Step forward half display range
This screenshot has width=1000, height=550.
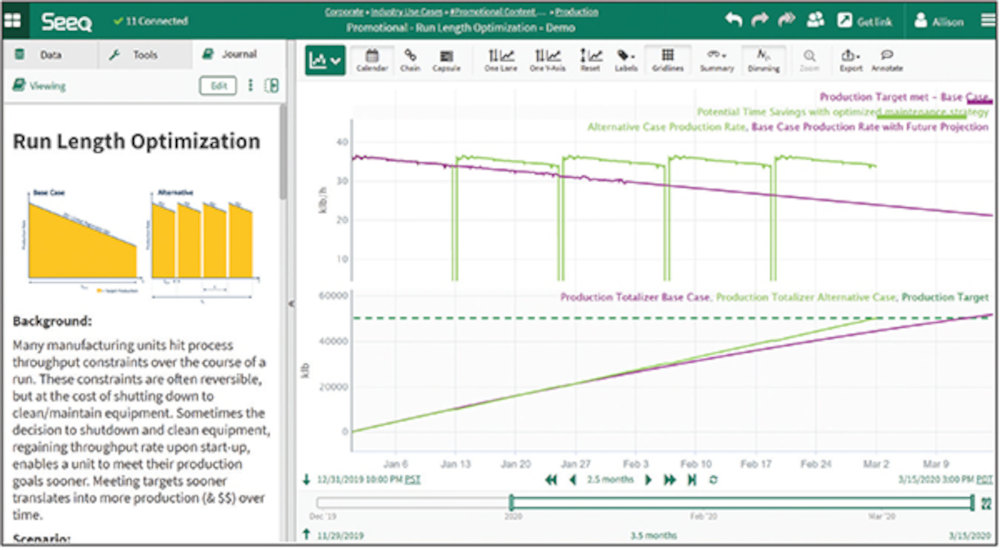point(649,480)
